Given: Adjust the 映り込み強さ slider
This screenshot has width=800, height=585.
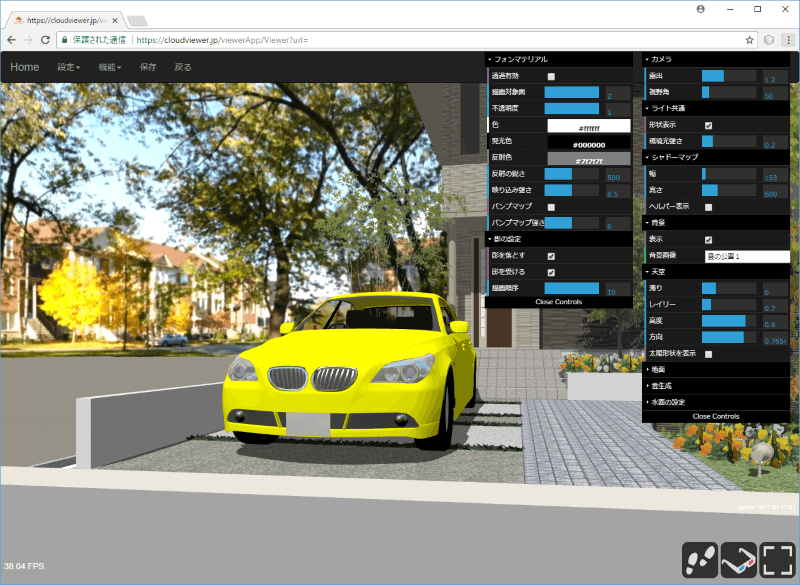Looking at the screenshot, I should click(x=571, y=190).
